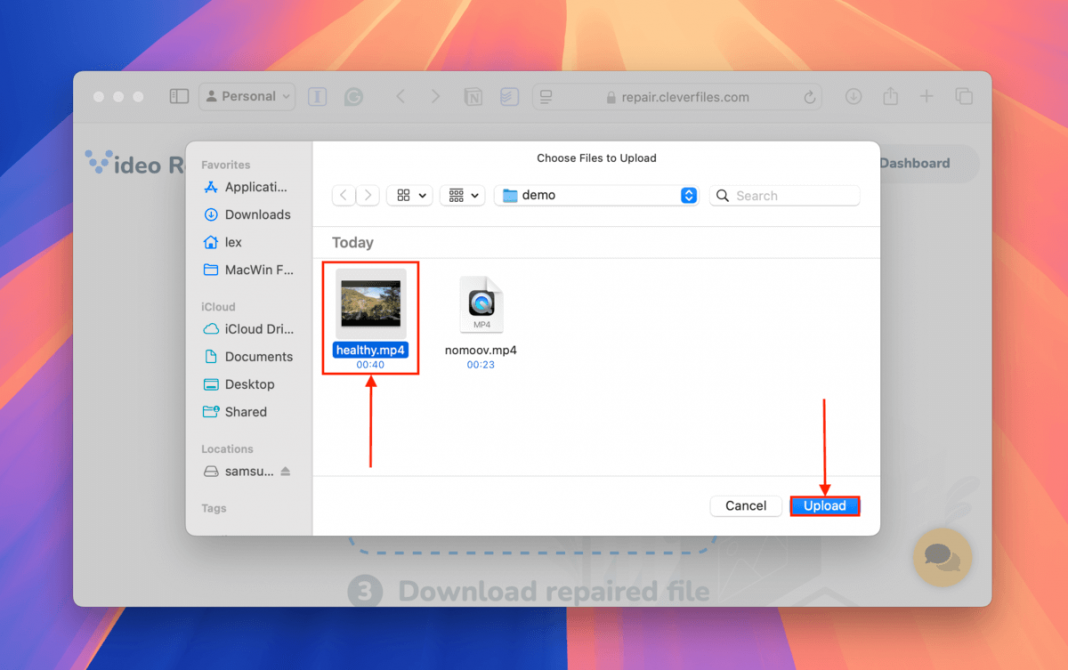Go back to previous folder in dialog
Image resolution: width=1068 pixels, height=670 pixels.
coord(344,196)
